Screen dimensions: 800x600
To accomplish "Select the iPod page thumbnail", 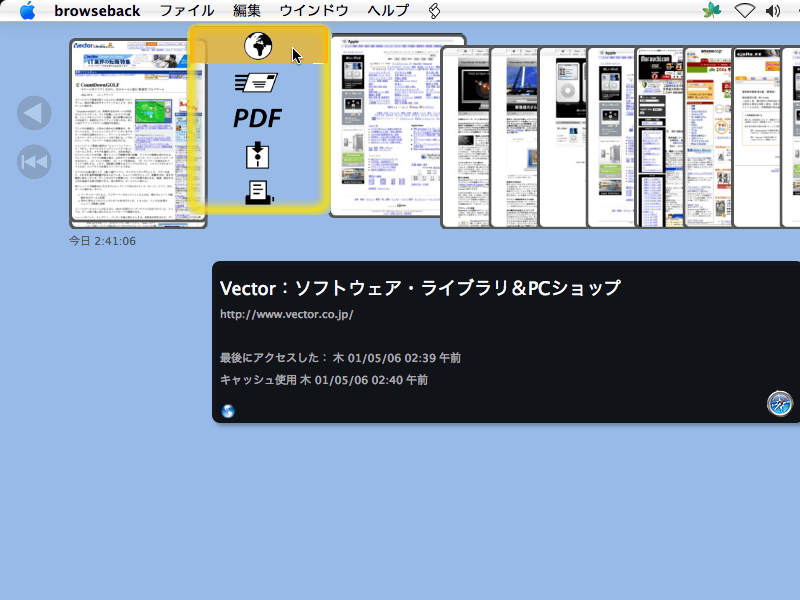I will click(x=563, y=137).
